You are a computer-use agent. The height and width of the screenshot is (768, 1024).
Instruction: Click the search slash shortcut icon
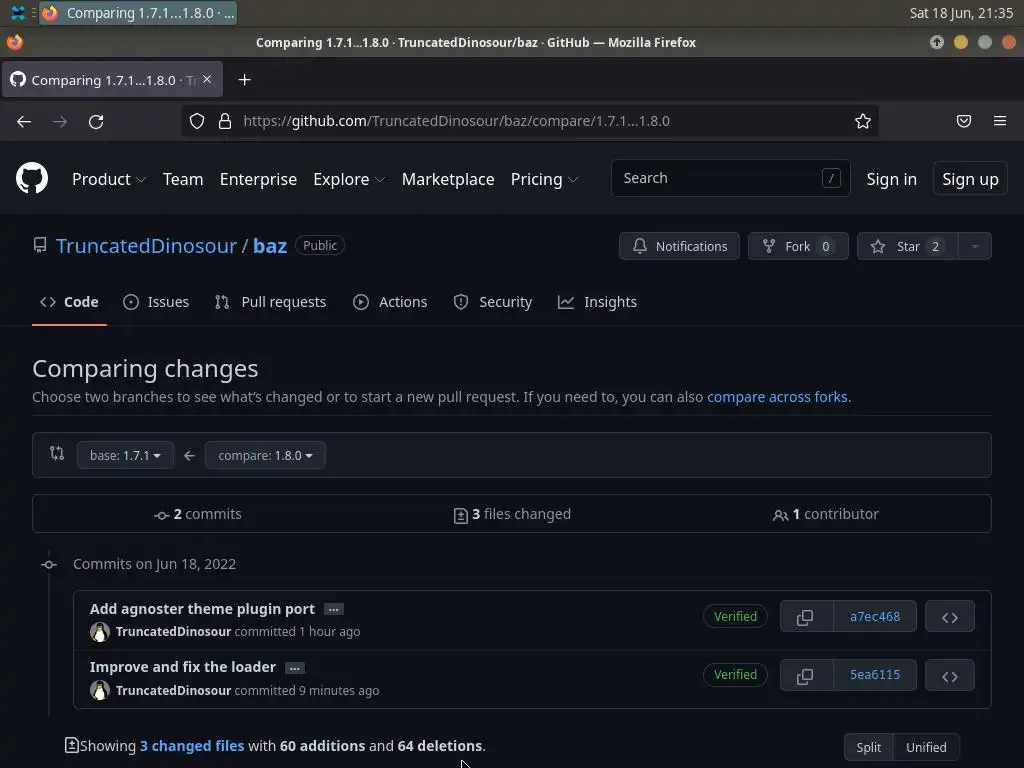pyautogui.click(x=831, y=178)
